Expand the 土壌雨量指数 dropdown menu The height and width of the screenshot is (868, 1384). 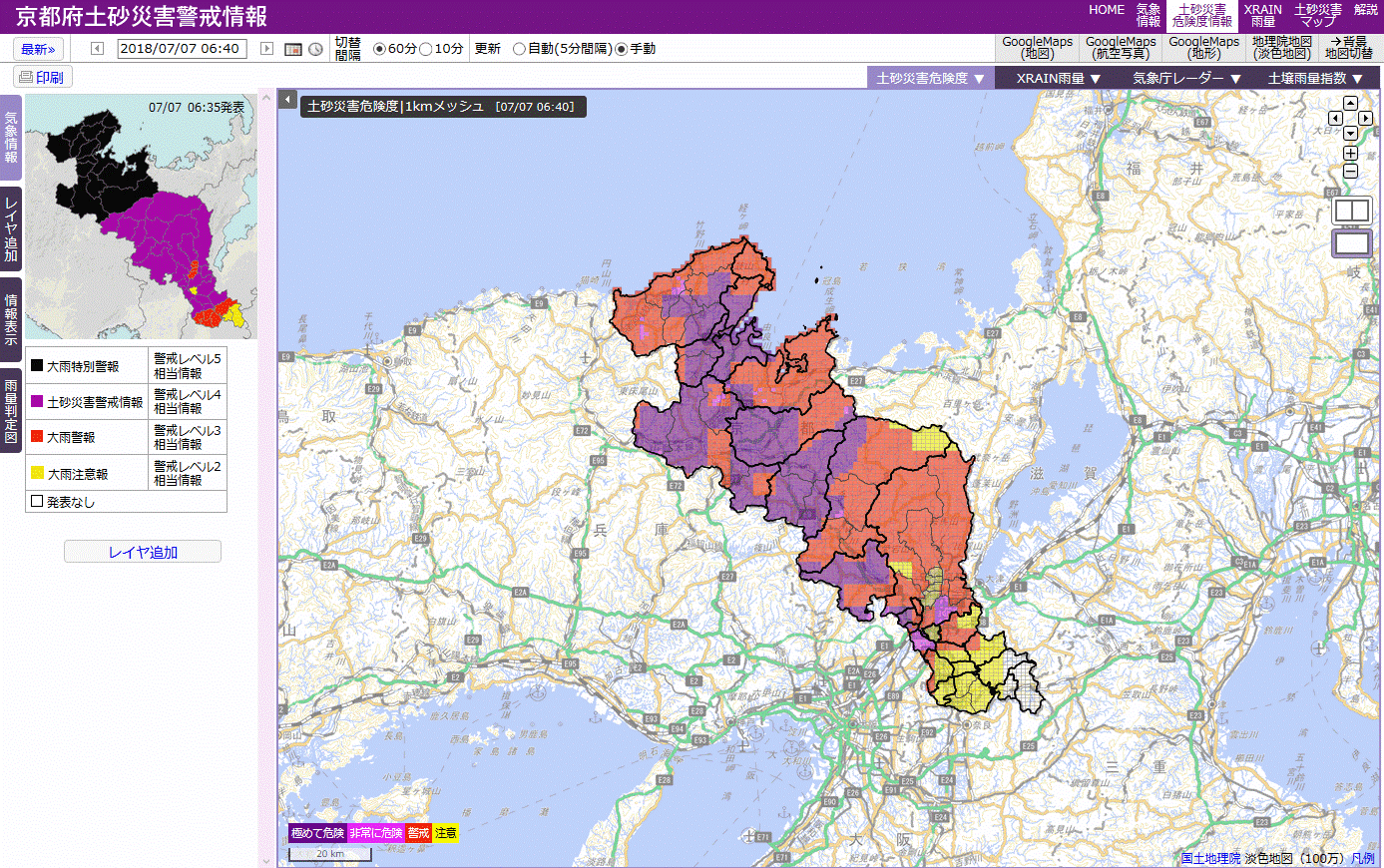click(1314, 78)
